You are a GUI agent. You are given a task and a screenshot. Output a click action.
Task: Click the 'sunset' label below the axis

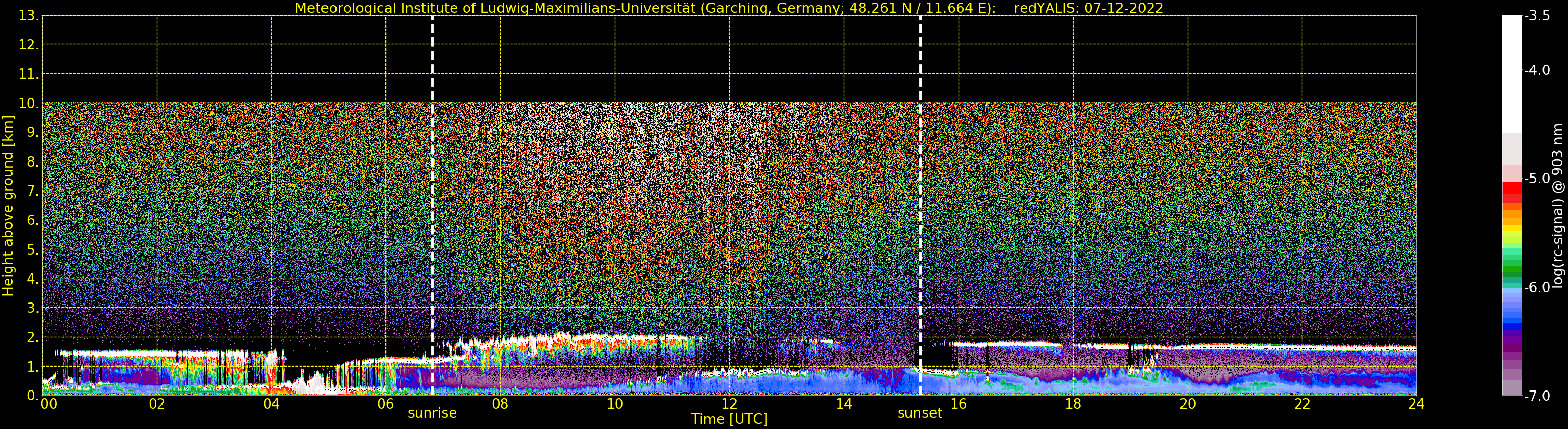pyautogui.click(x=920, y=412)
